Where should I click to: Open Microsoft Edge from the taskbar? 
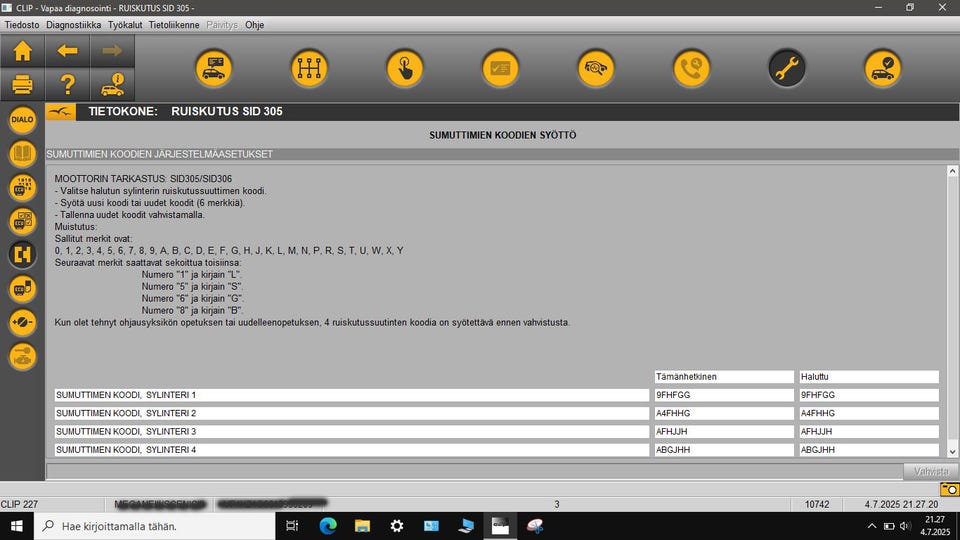click(328, 526)
